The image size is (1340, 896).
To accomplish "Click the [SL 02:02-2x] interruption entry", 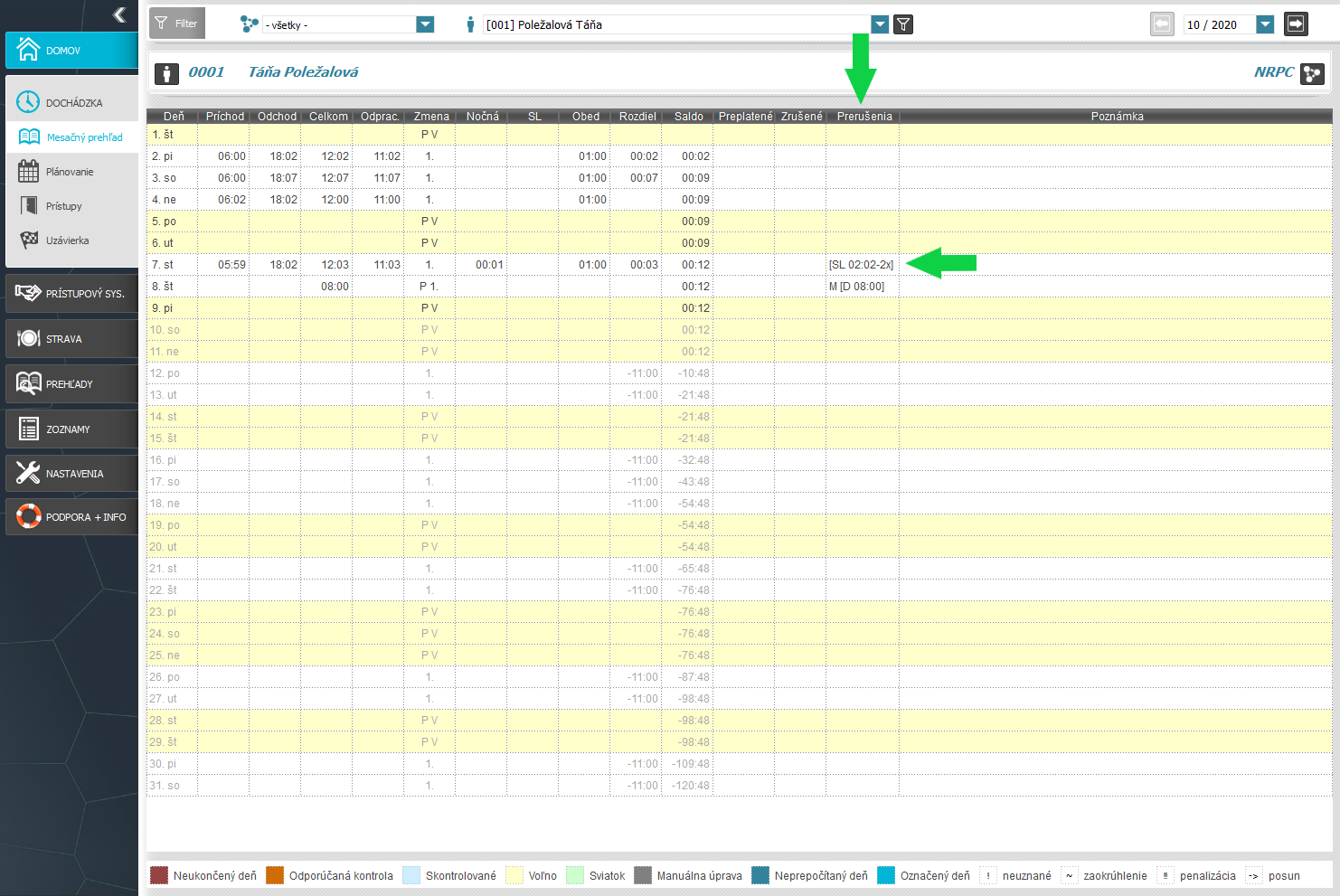I will (861, 265).
